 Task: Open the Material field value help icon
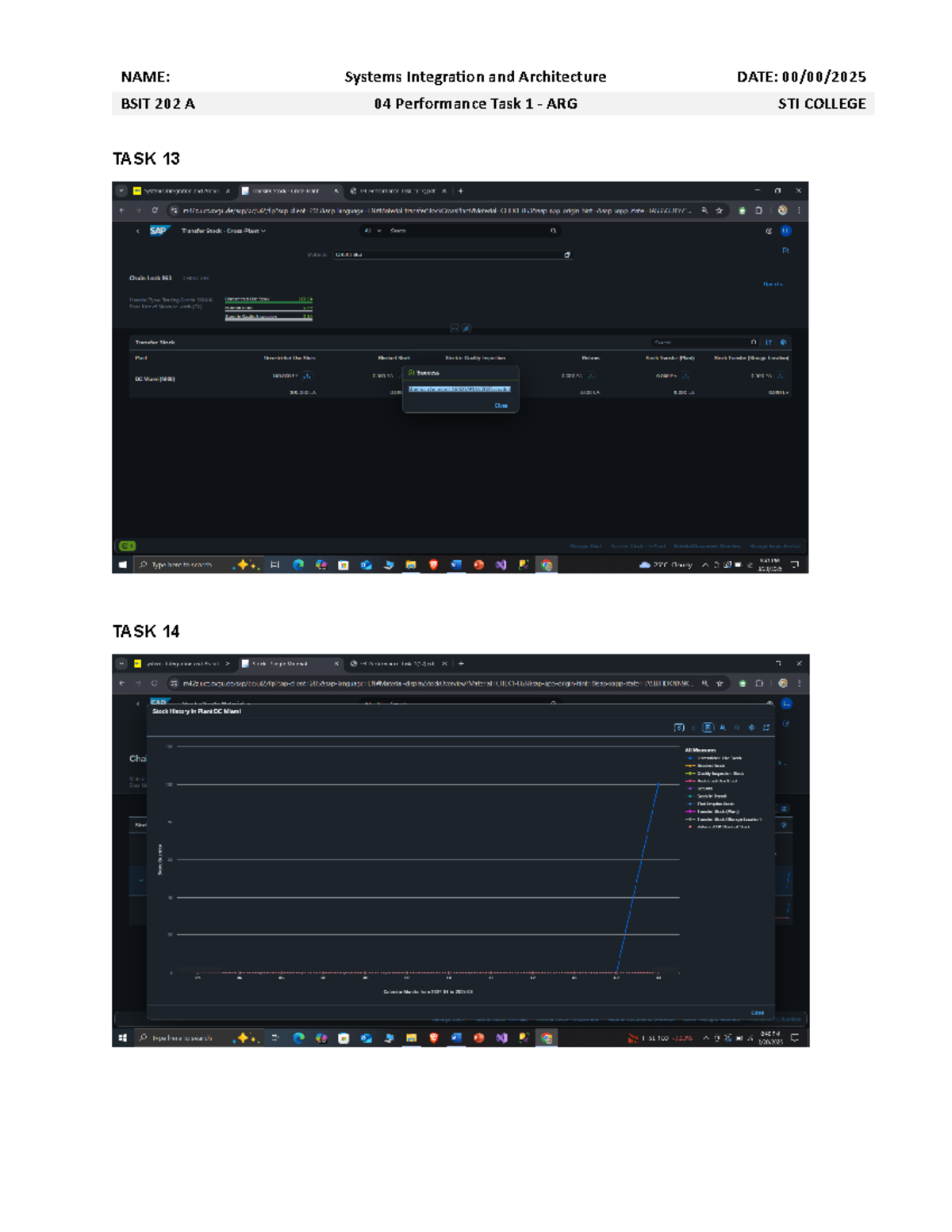point(566,255)
